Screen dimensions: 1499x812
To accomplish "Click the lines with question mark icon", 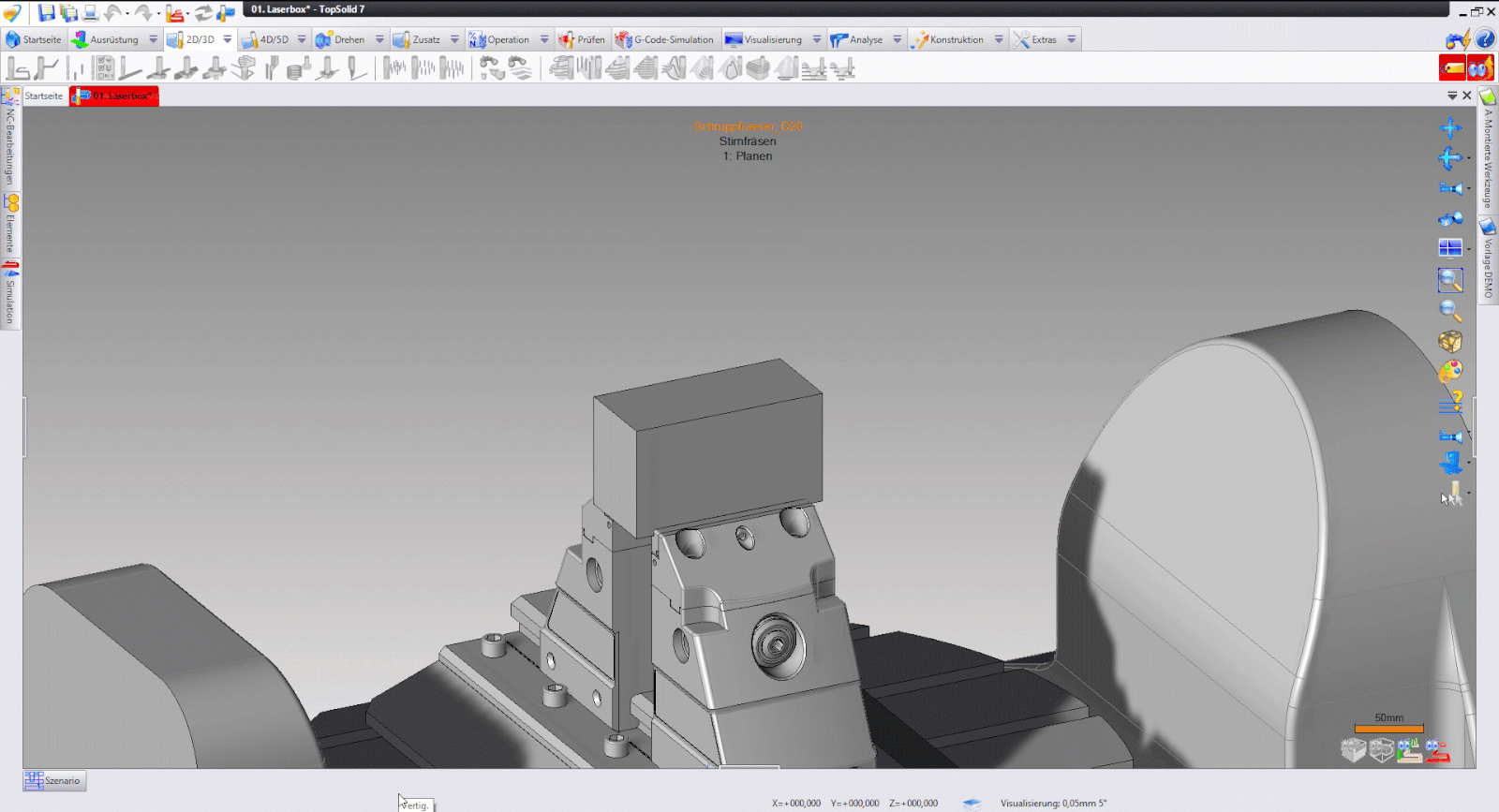I will pos(1450,403).
